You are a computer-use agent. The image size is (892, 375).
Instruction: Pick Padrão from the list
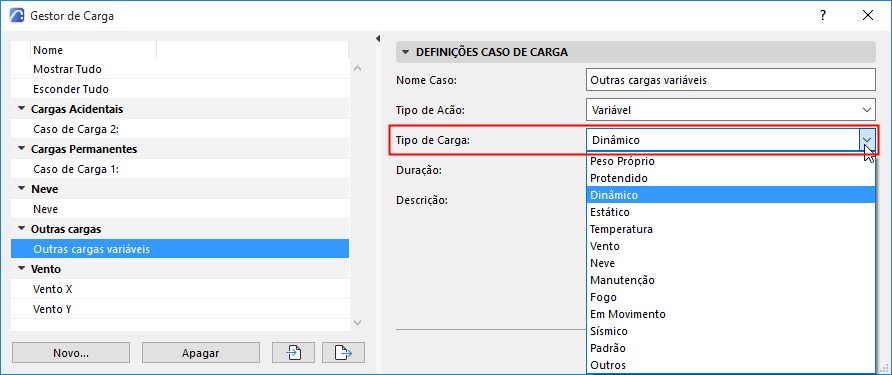[730, 348]
